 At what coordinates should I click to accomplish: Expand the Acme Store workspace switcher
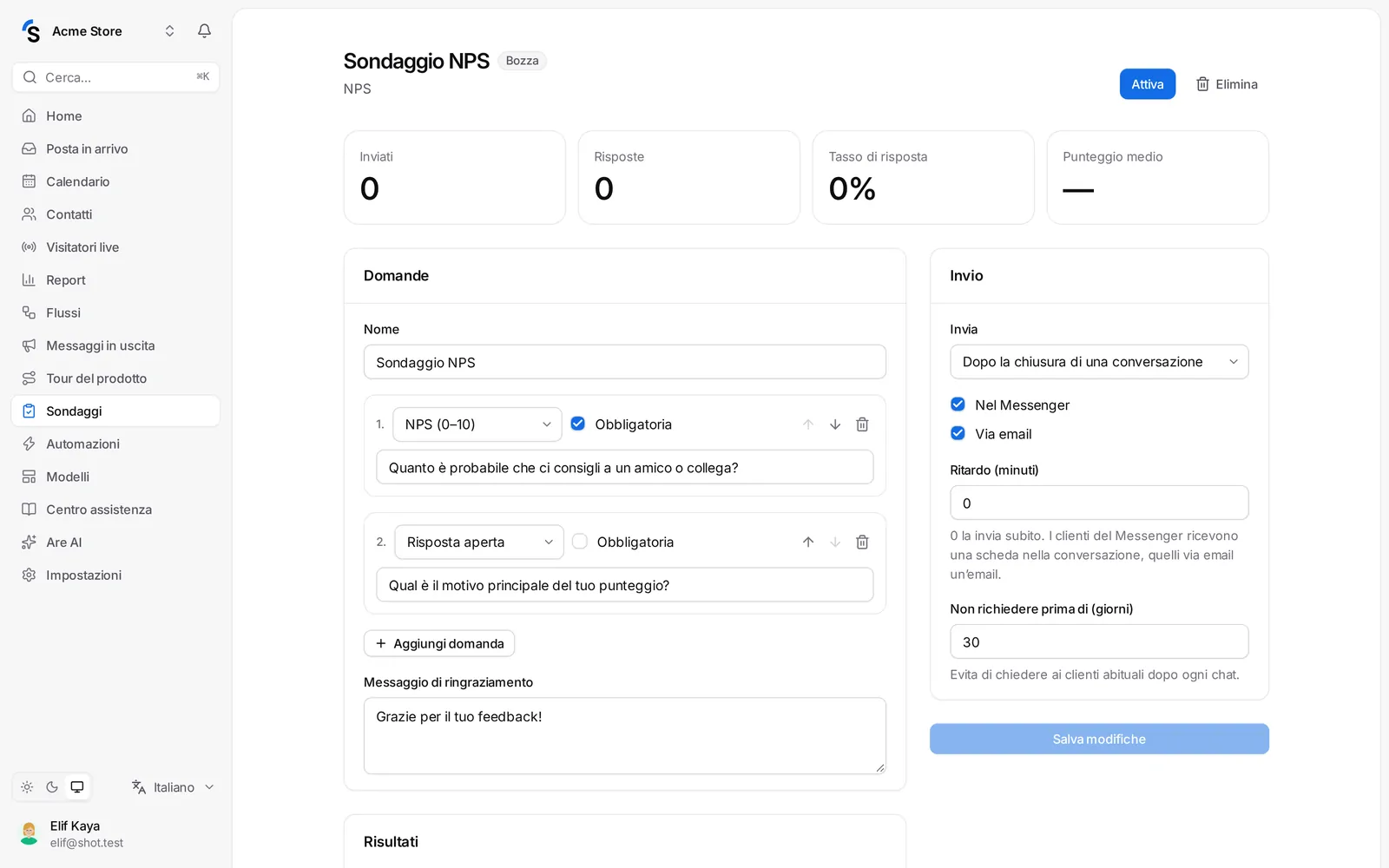click(x=169, y=31)
